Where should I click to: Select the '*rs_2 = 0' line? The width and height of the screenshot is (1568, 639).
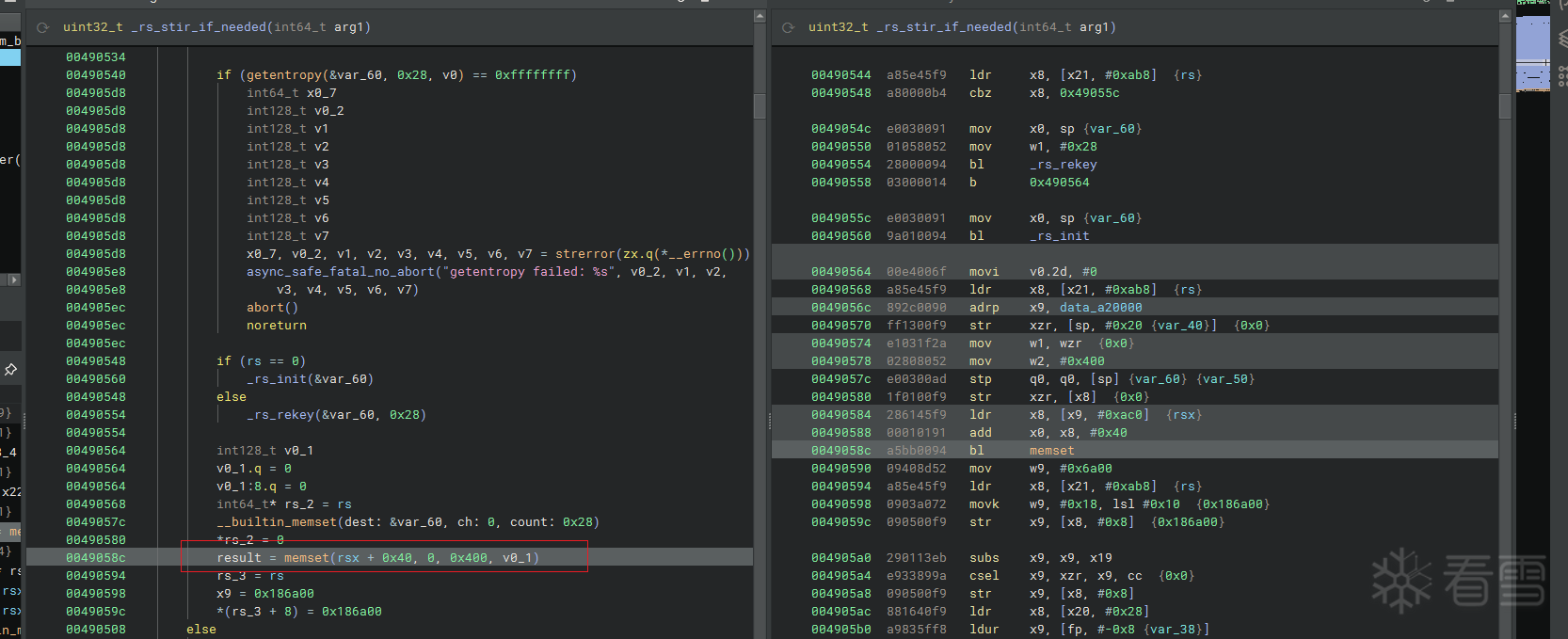coord(250,540)
